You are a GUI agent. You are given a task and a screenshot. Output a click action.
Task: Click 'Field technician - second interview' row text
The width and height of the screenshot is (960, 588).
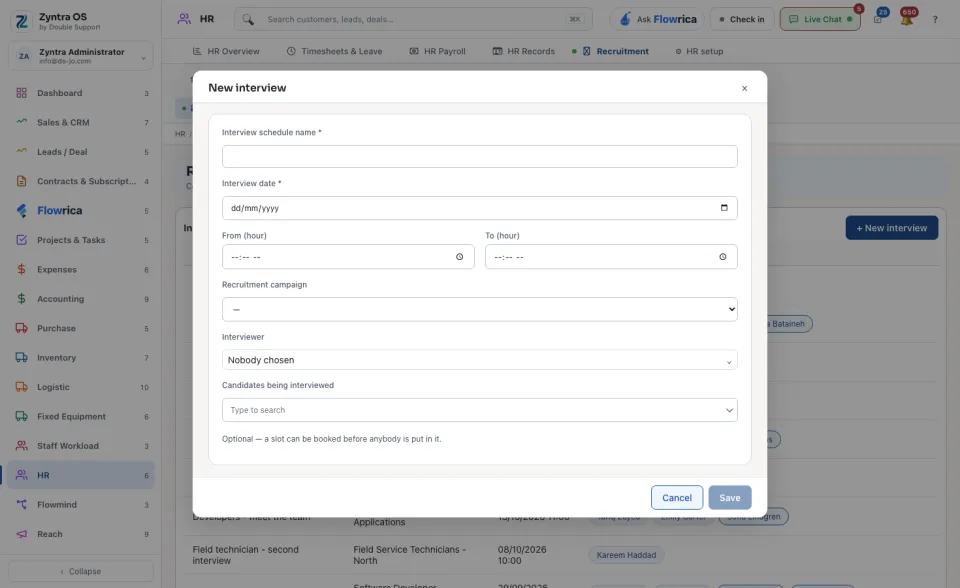point(246,555)
